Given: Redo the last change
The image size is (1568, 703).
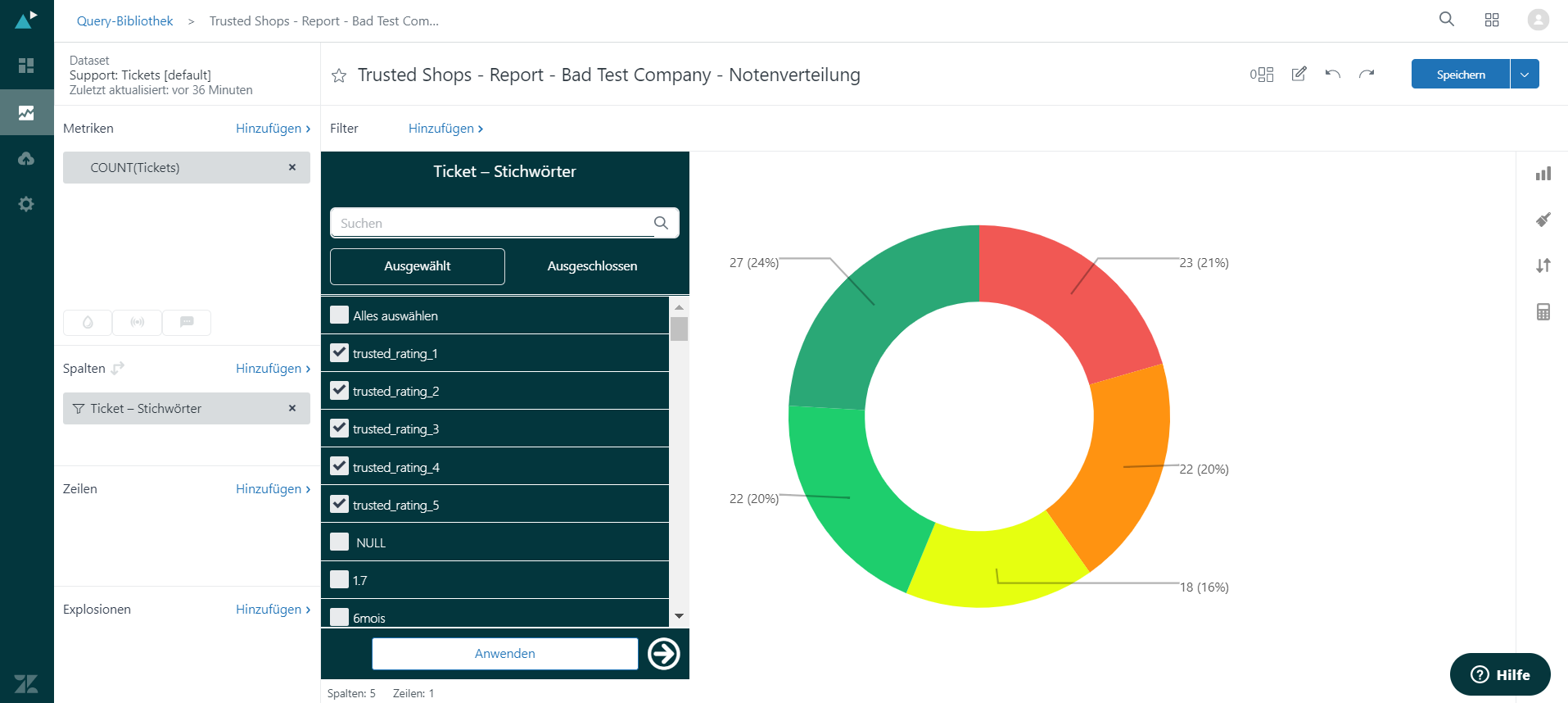Looking at the screenshot, I should coord(1367,74).
